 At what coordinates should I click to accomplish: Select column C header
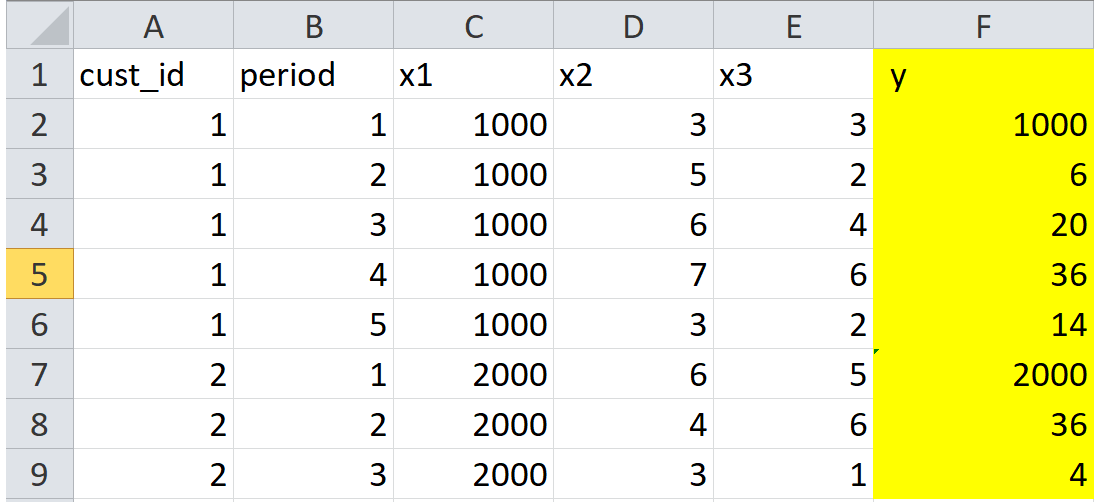pyautogui.click(x=473, y=27)
